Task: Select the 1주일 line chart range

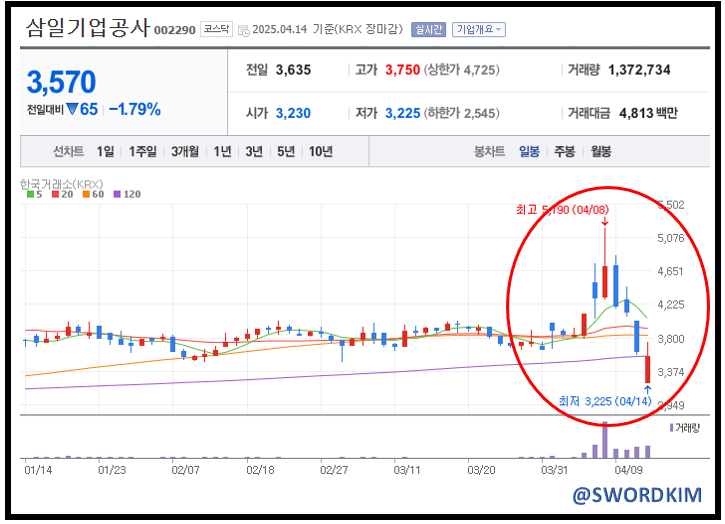Action: (x=142, y=151)
